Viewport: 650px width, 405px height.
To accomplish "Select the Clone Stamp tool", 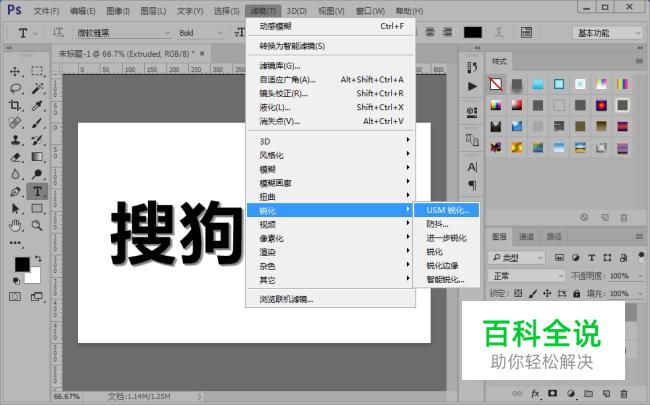I will click(x=15, y=140).
